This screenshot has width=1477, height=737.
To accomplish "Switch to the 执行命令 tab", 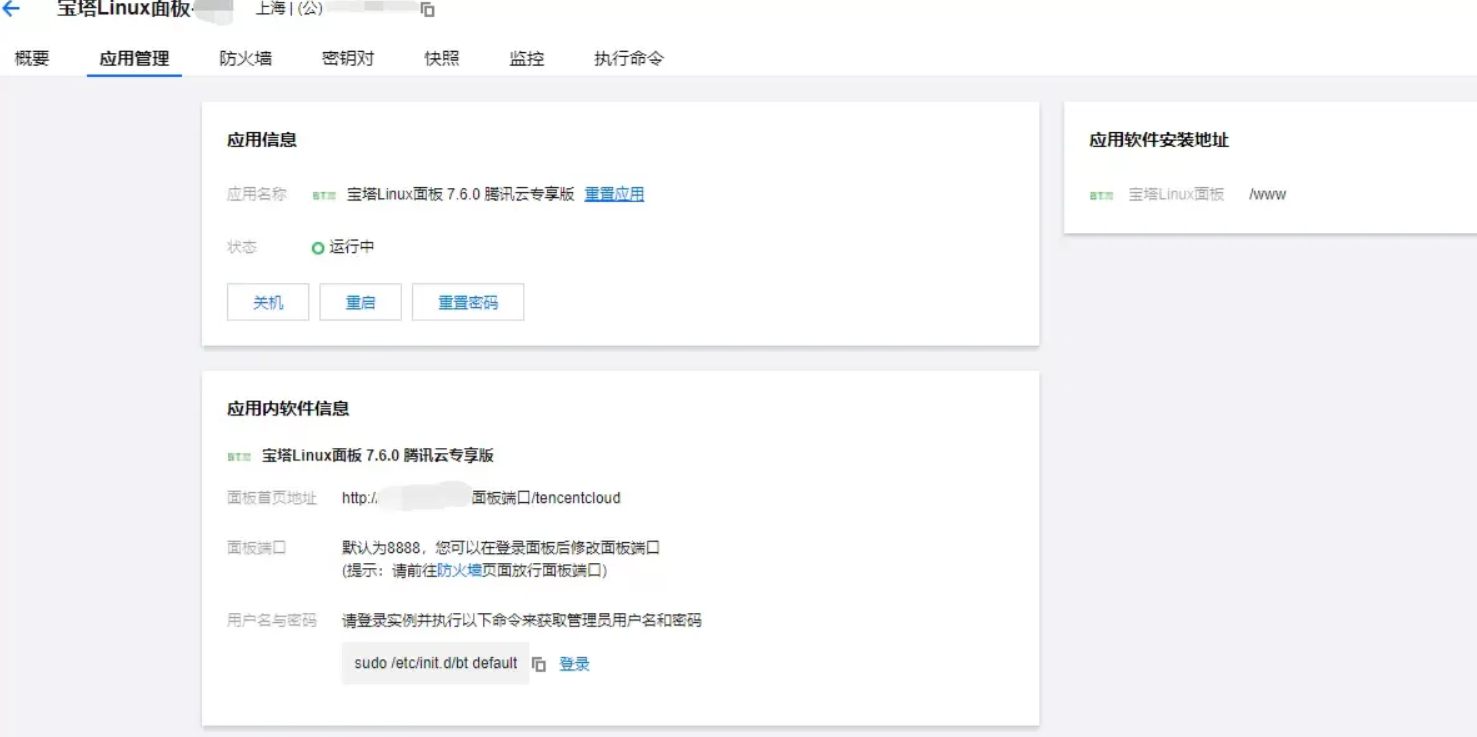I will pyautogui.click(x=628, y=58).
